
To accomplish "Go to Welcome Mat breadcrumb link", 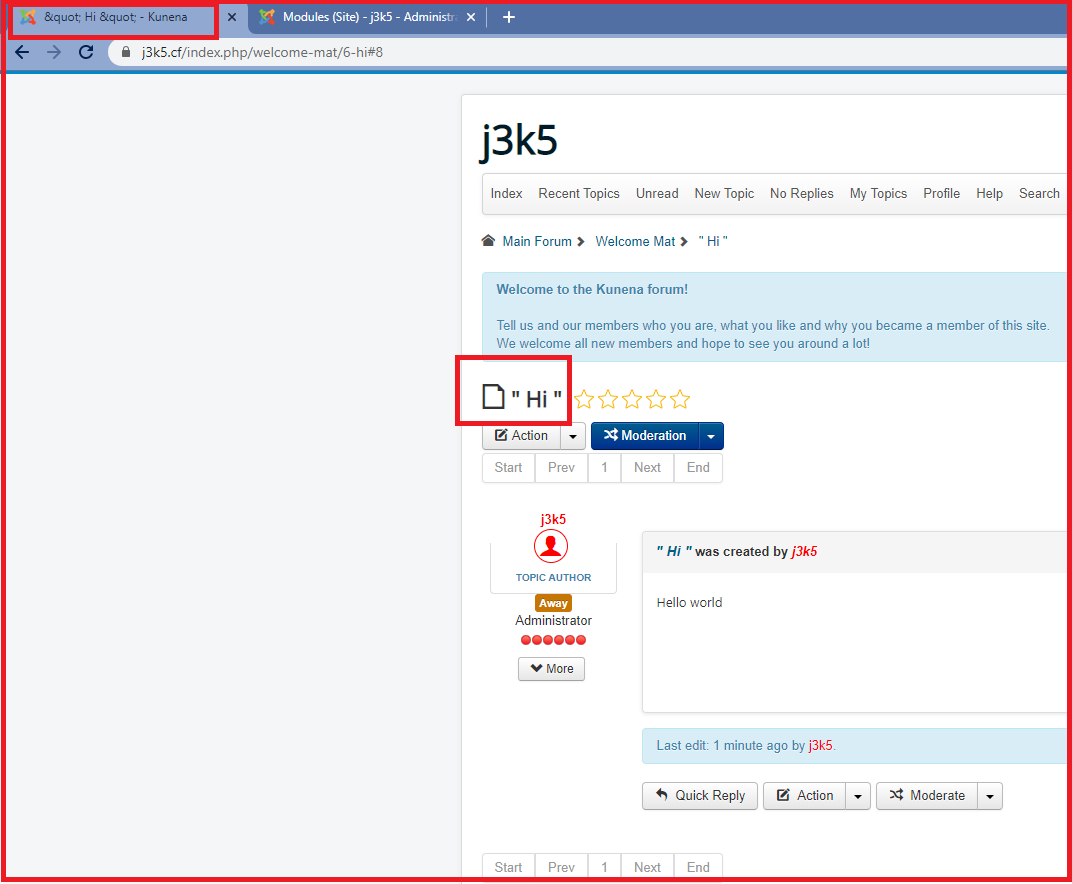I will click(x=635, y=241).
